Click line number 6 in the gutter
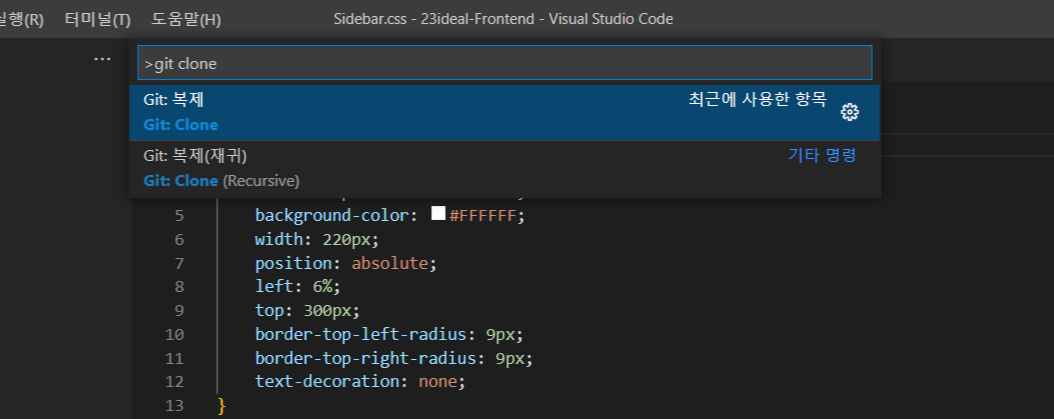The image size is (1054, 419). point(179,239)
